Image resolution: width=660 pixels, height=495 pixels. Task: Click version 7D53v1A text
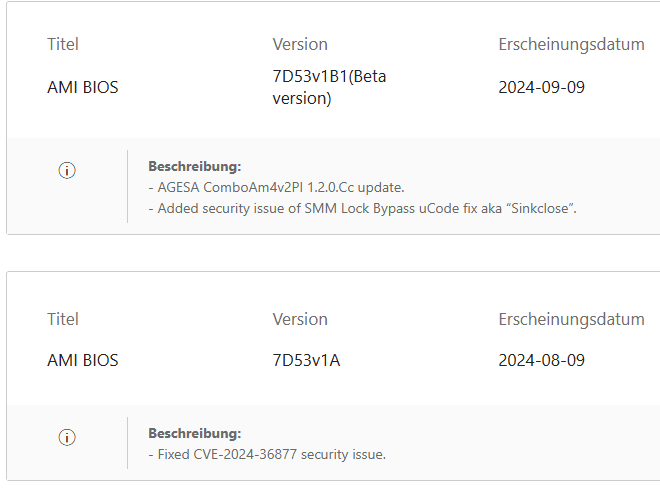pos(306,360)
